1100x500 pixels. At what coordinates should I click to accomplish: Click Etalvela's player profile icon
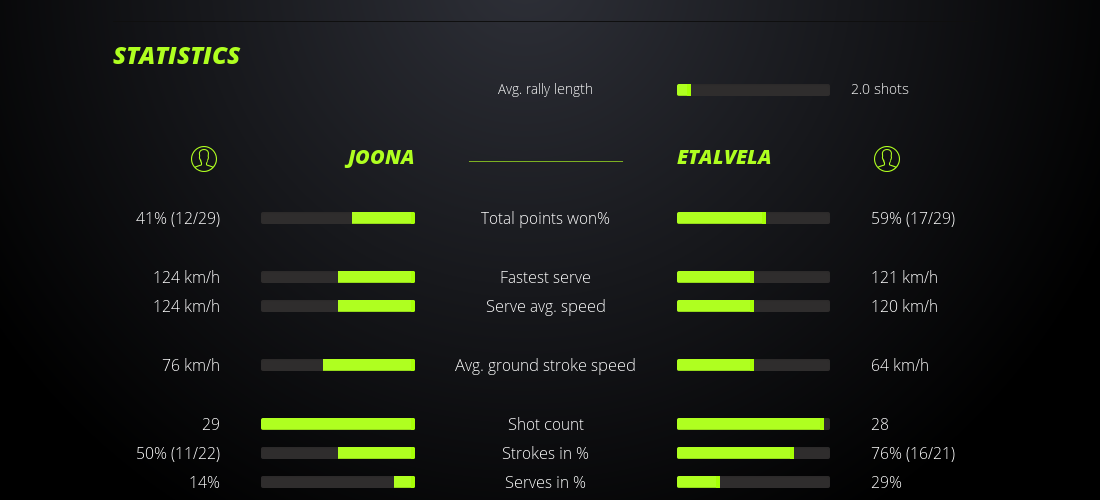(x=887, y=159)
